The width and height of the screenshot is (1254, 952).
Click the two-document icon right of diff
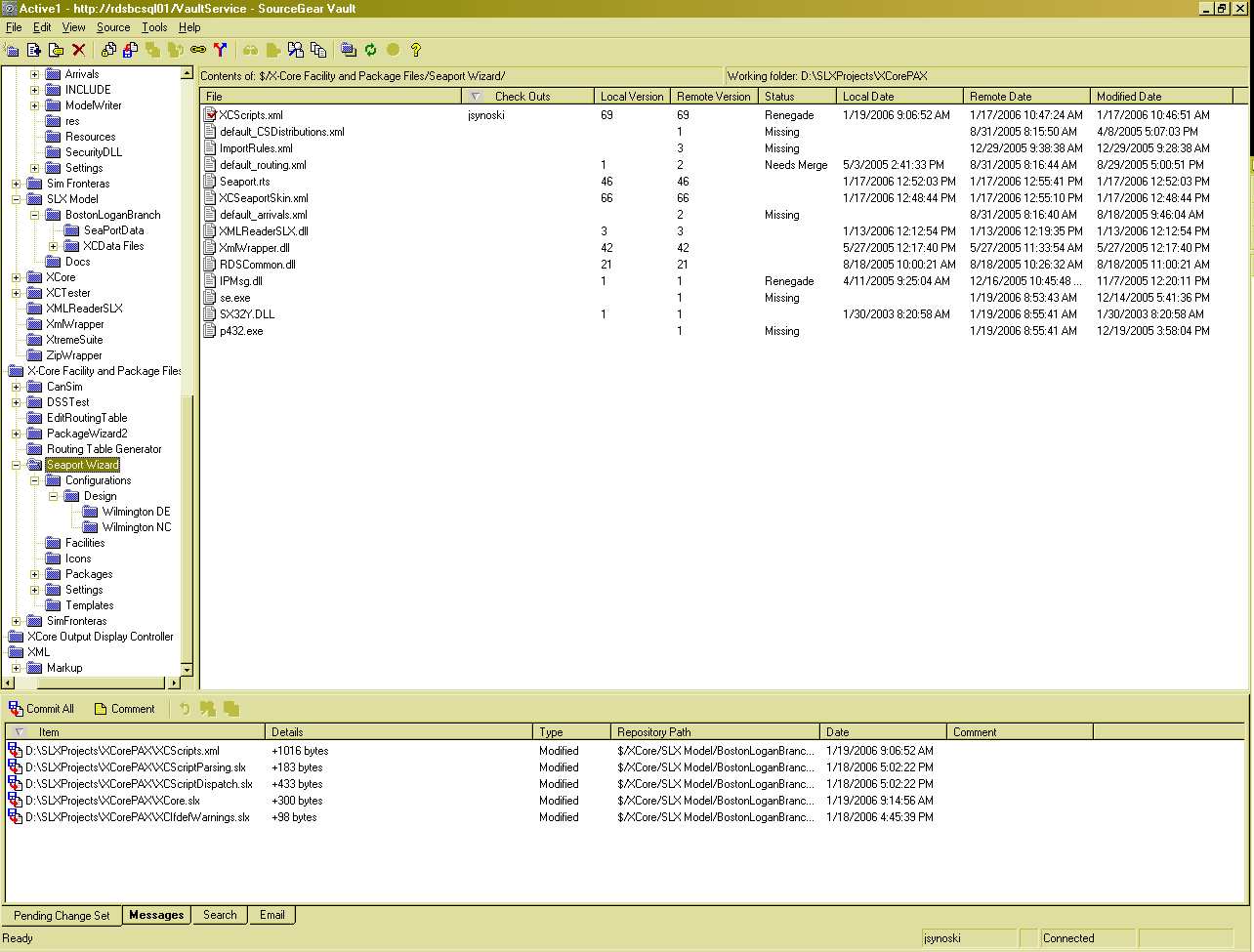(x=317, y=50)
